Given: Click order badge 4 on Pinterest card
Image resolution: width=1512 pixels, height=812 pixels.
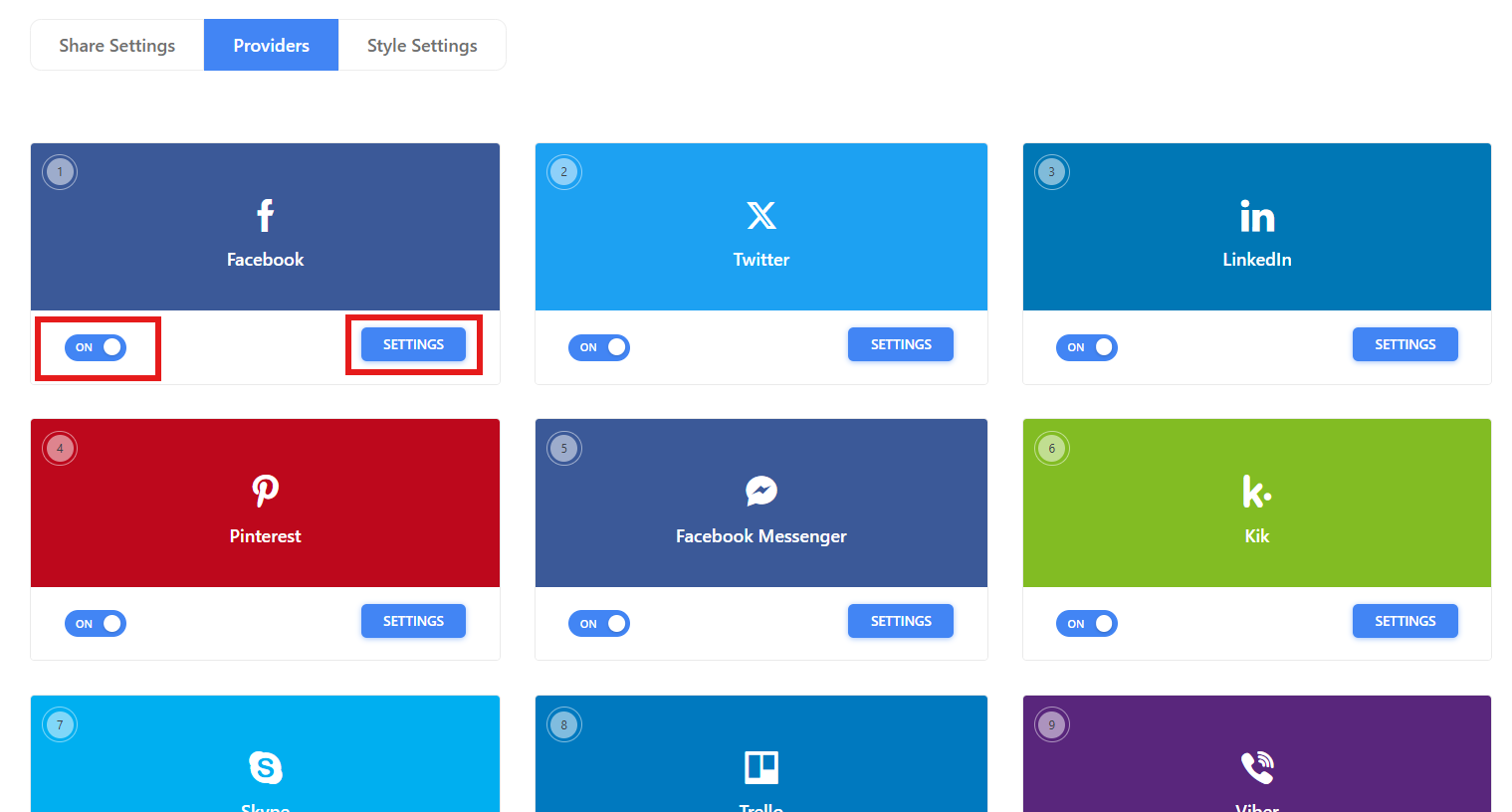Looking at the screenshot, I should 60,449.
